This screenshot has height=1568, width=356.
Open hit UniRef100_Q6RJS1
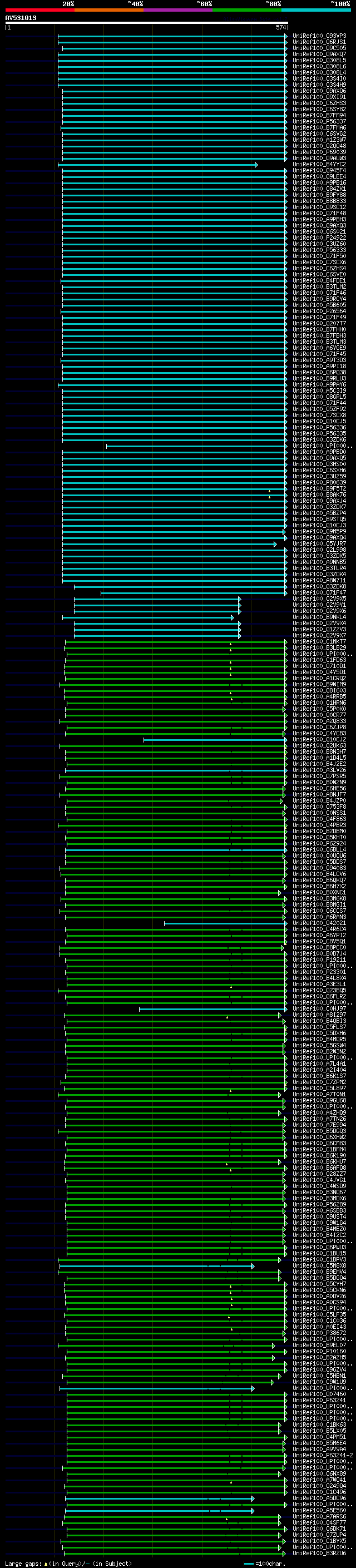(319, 42)
